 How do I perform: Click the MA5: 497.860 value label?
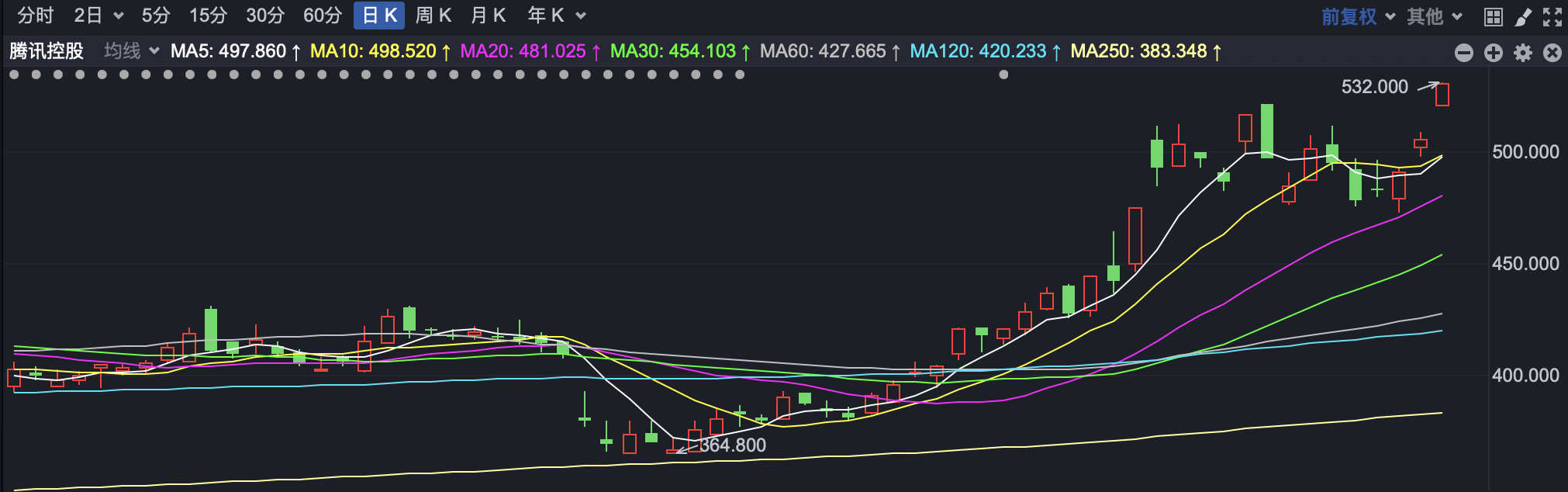click(236, 51)
